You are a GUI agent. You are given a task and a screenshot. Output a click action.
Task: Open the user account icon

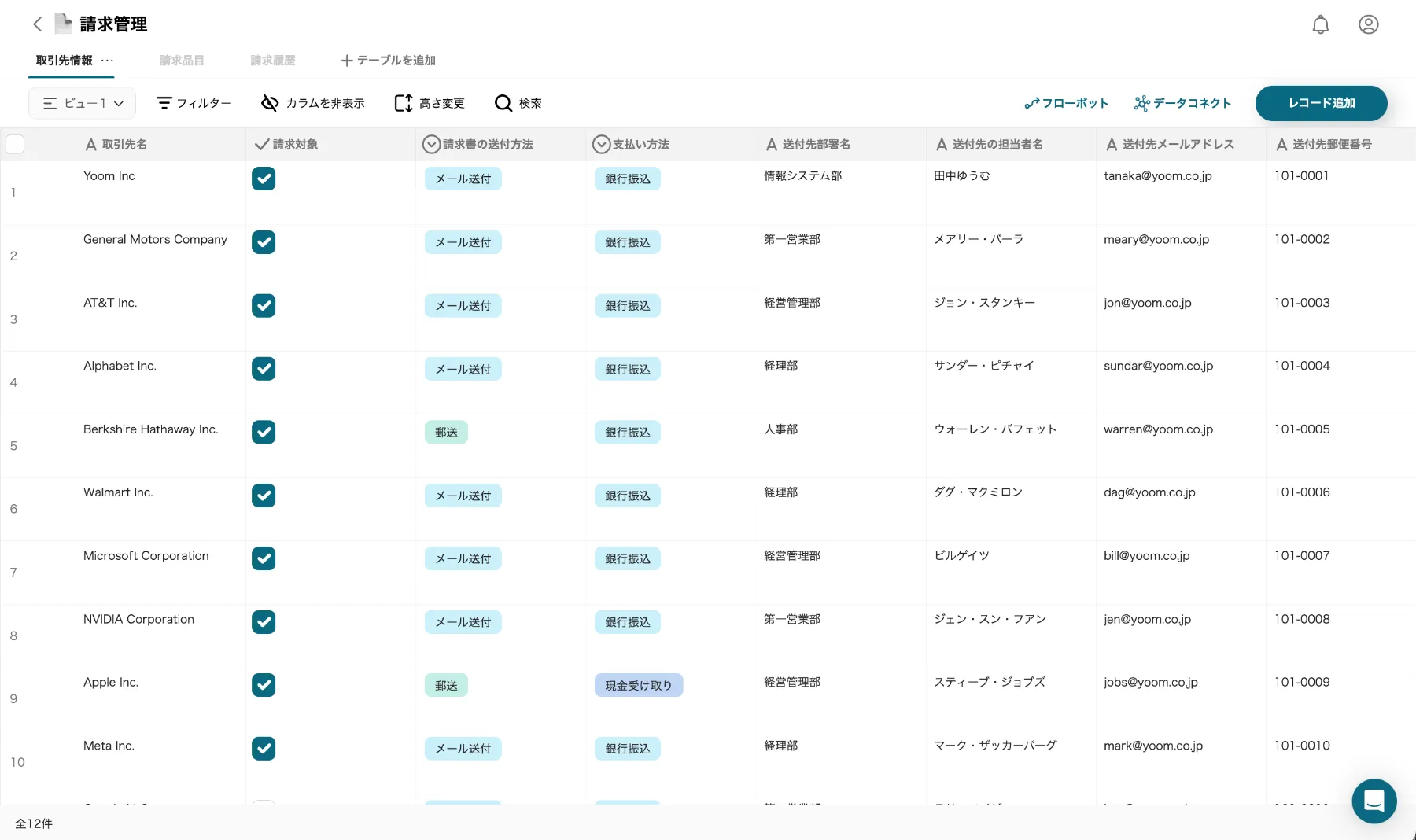point(1369,24)
